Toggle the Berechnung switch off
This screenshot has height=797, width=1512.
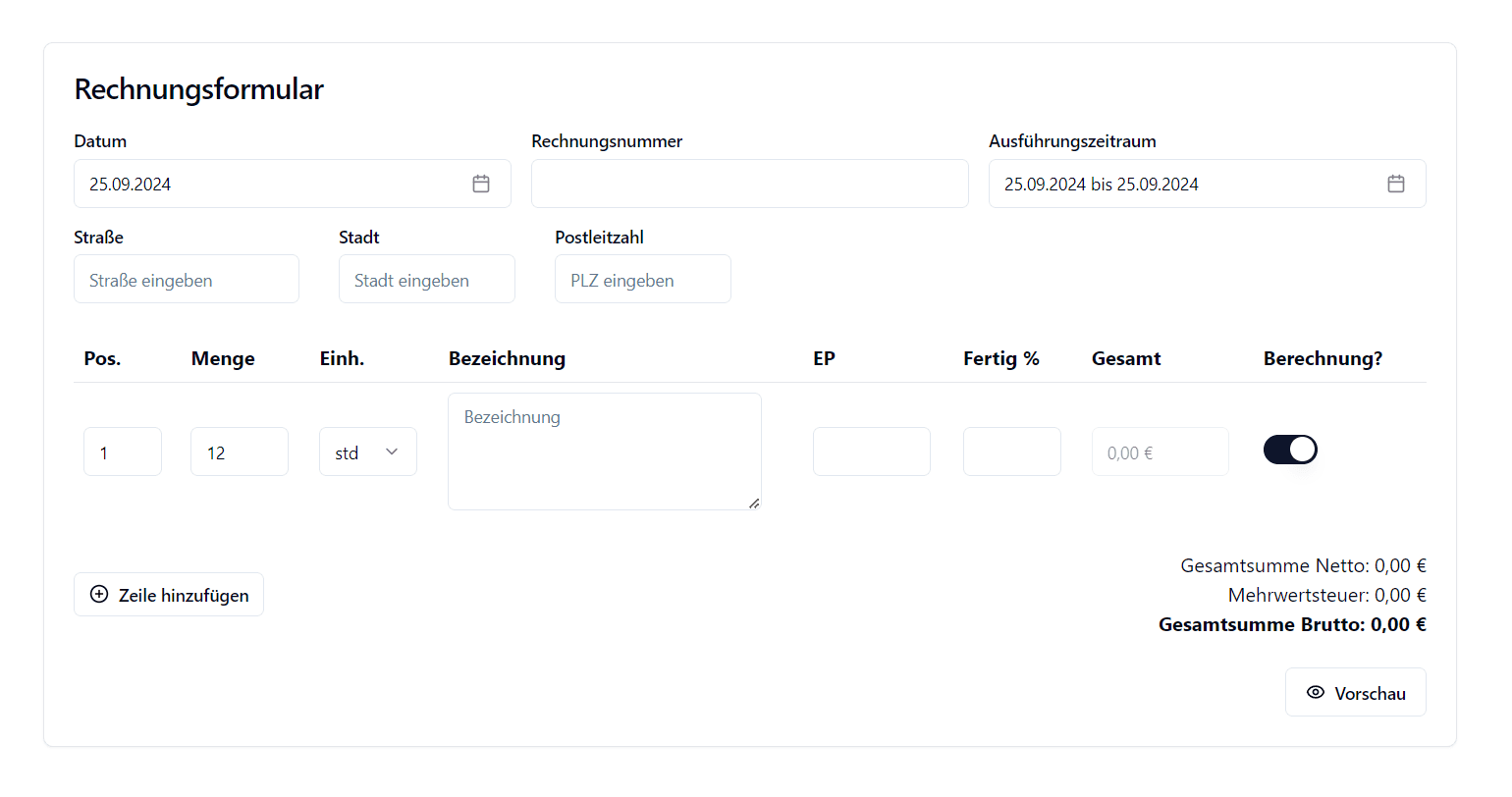[1290, 449]
